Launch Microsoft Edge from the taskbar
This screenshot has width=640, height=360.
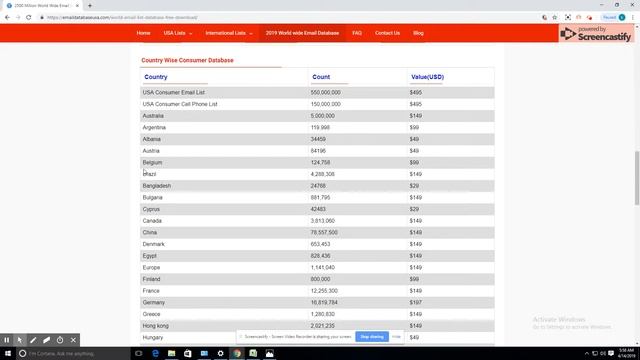click(x=155, y=353)
